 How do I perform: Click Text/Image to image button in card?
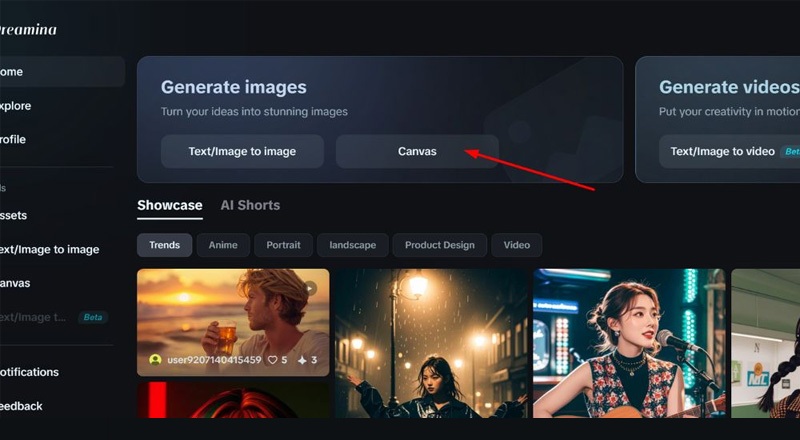point(242,151)
